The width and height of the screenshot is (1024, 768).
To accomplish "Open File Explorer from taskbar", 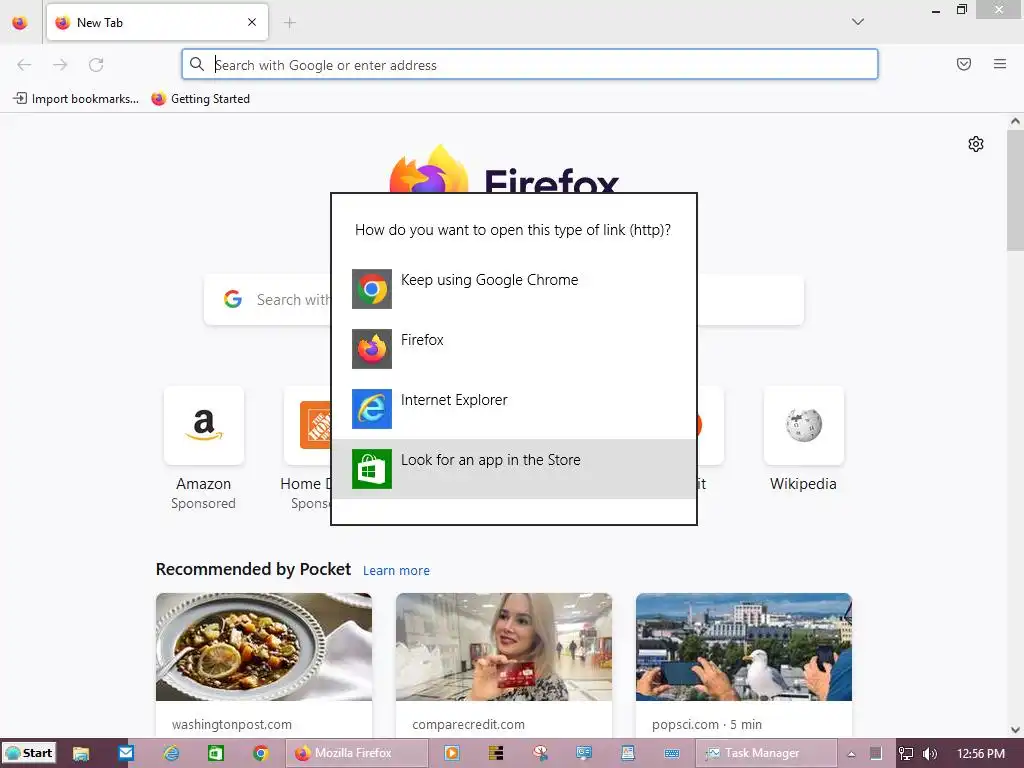I will point(81,753).
